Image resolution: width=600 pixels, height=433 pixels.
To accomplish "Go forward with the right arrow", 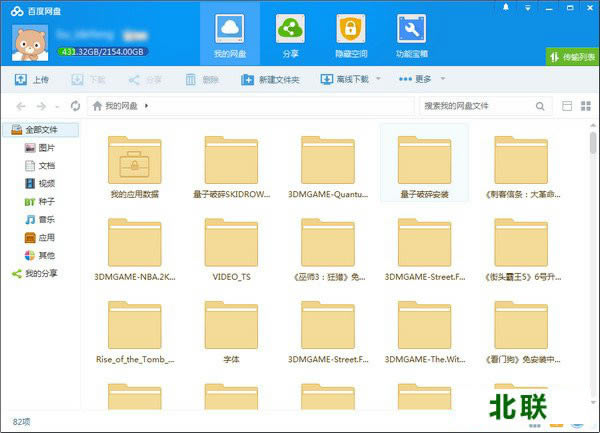I will click(x=41, y=106).
